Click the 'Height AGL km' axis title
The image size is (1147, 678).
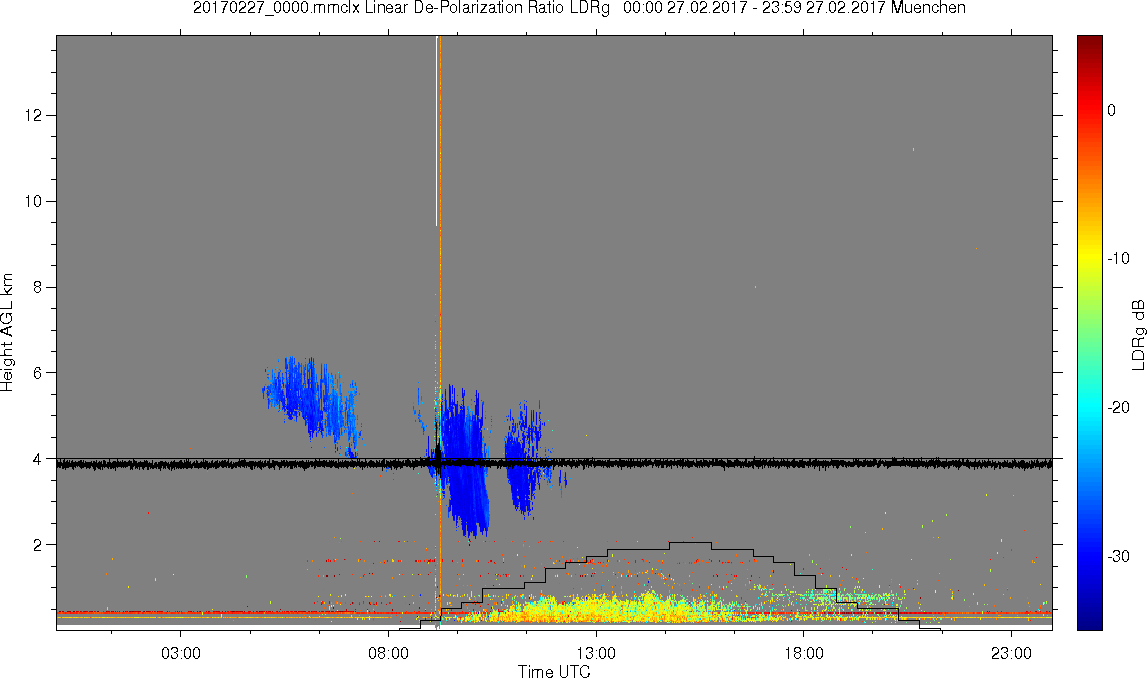7,333
